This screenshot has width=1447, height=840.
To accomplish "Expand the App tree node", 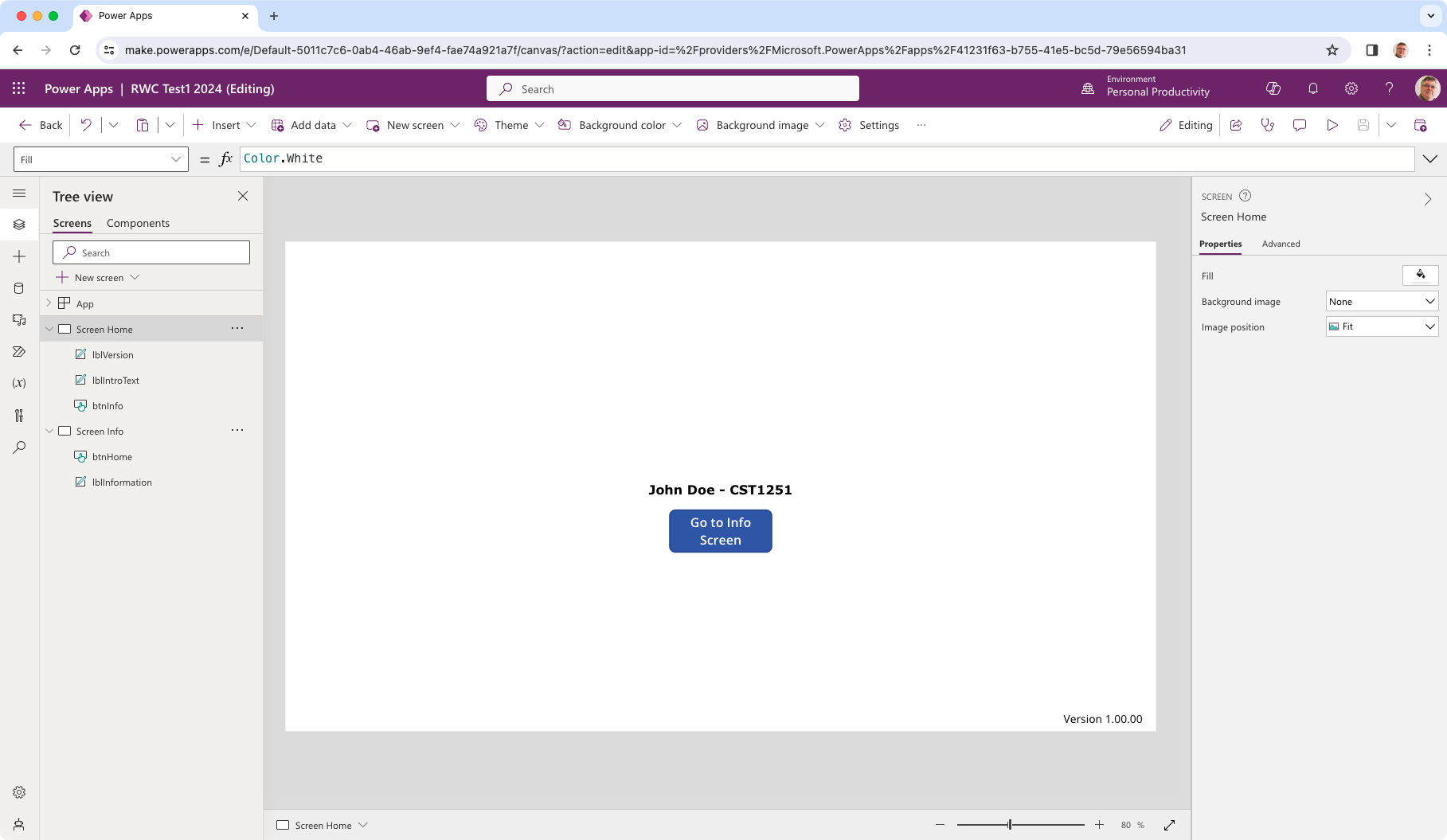I will (49, 303).
